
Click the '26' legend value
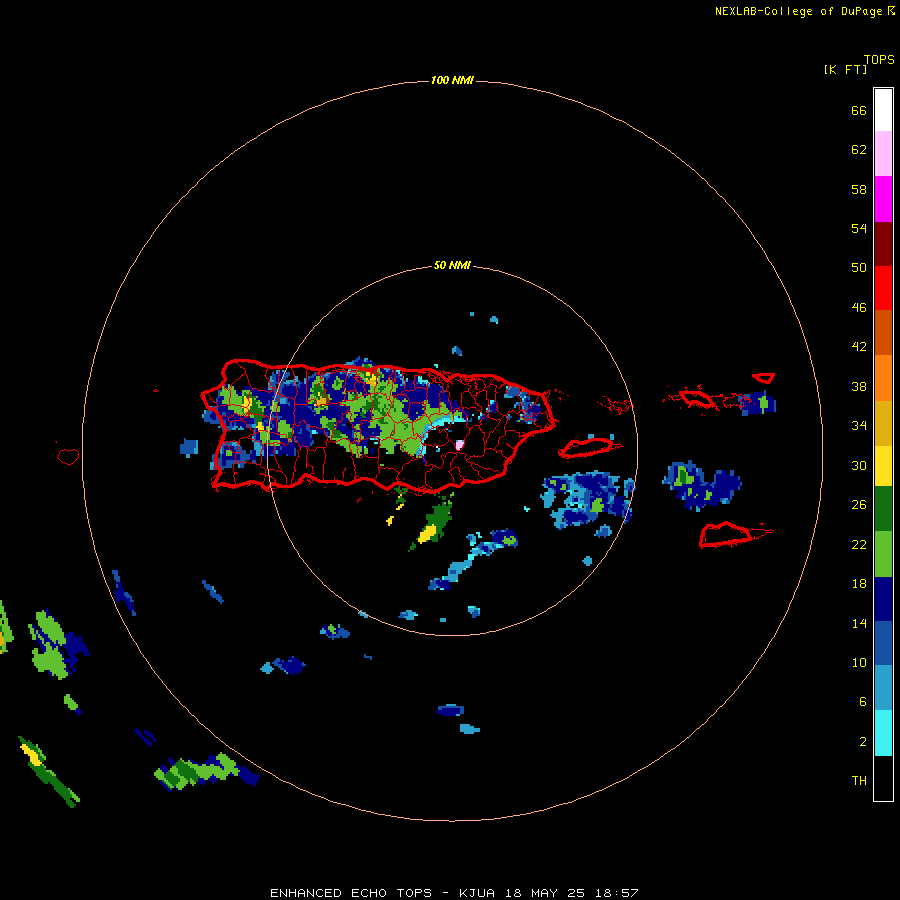pyautogui.click(x=859, y=505)
